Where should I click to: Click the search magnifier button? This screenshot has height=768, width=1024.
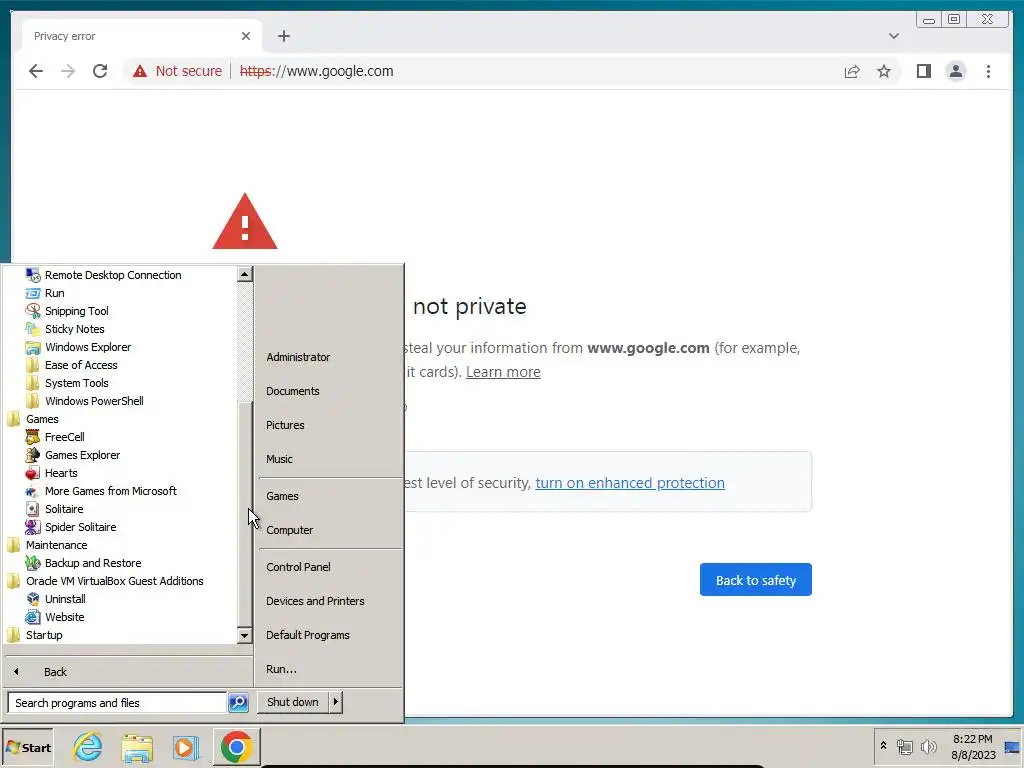point(238,703)
